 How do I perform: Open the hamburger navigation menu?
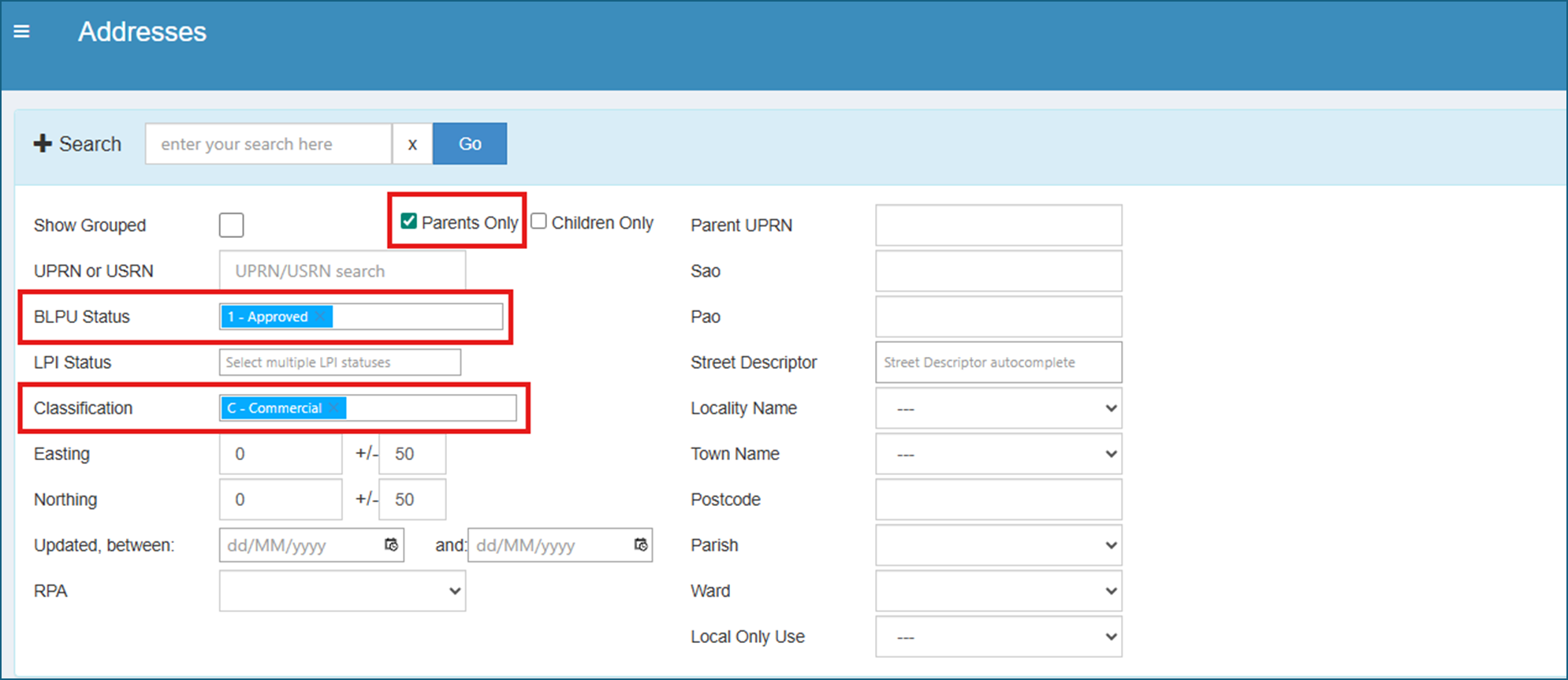22,32
